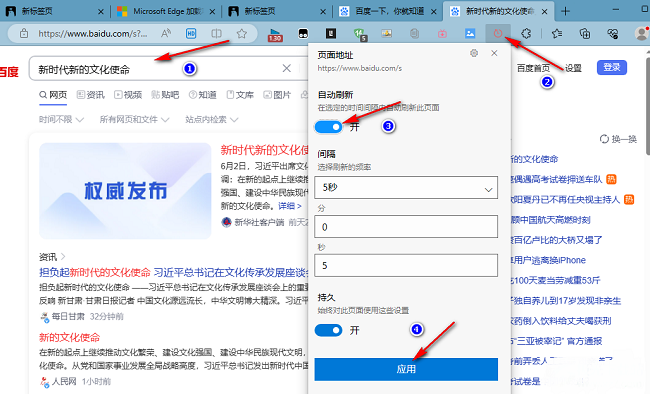Close the auto-refresh popup panel

pos(494,53)
